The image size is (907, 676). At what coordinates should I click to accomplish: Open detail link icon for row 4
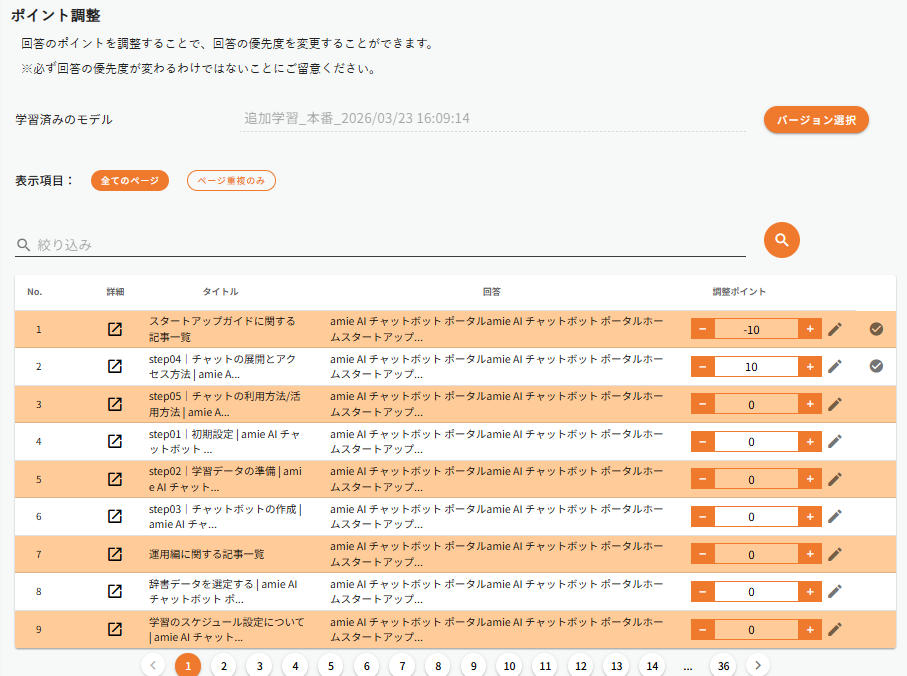115,441
